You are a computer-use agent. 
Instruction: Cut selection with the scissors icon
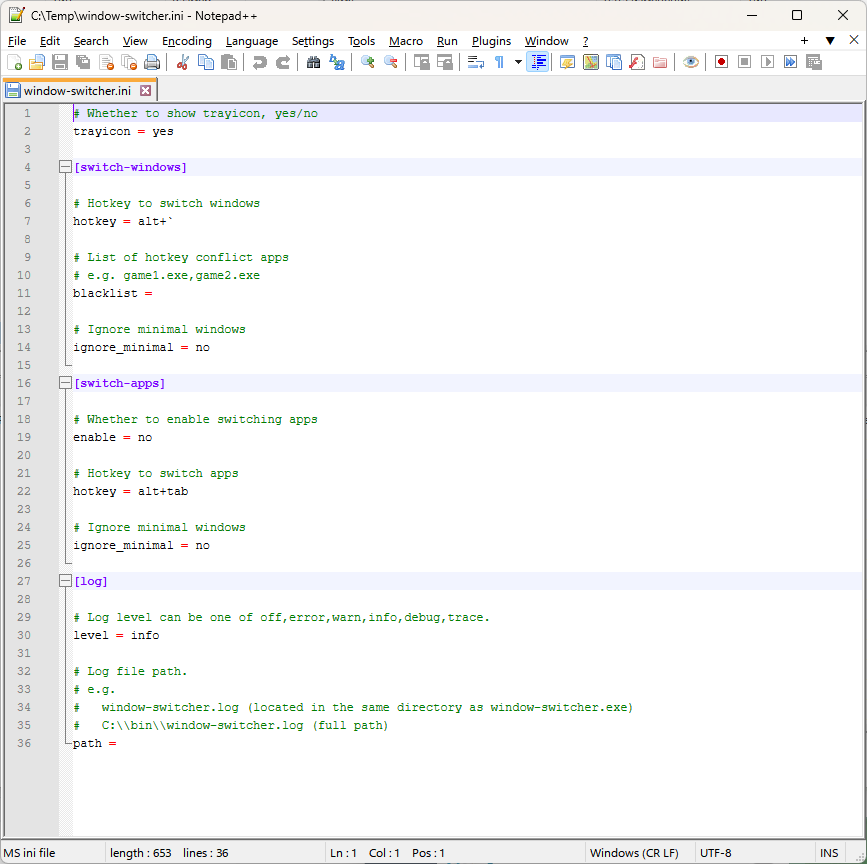183,62
